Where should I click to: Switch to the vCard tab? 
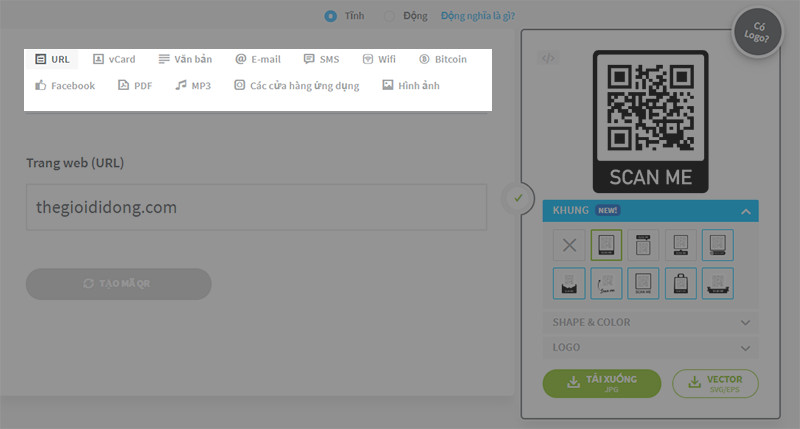pos(113,59)
